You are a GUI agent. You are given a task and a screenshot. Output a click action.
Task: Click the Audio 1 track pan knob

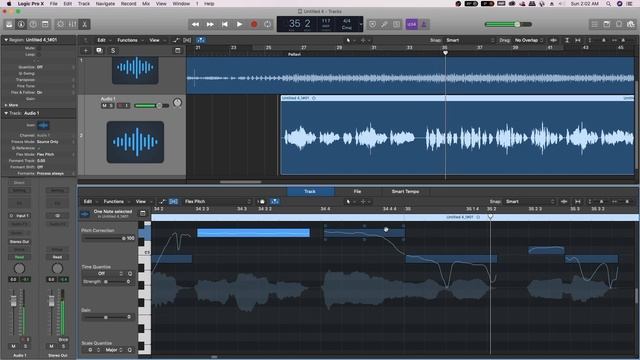point(177,103)
